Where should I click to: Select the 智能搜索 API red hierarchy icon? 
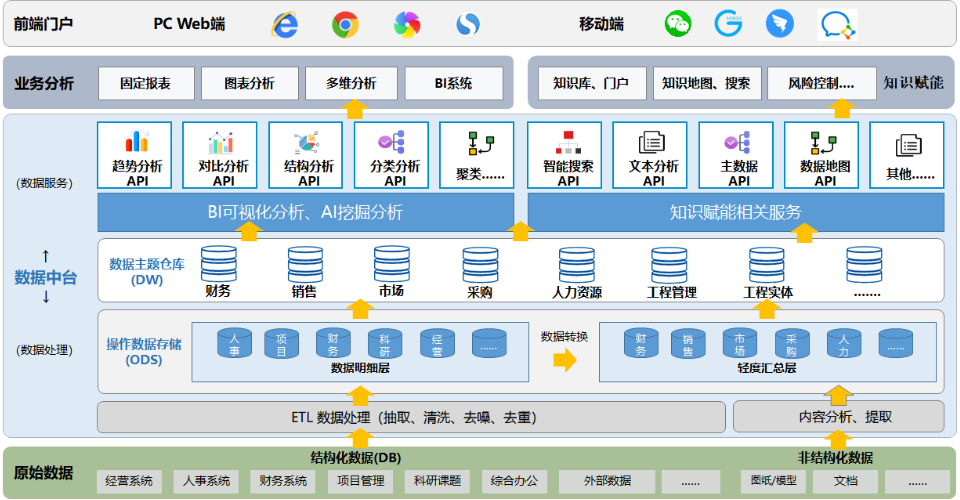coord(568,142)
